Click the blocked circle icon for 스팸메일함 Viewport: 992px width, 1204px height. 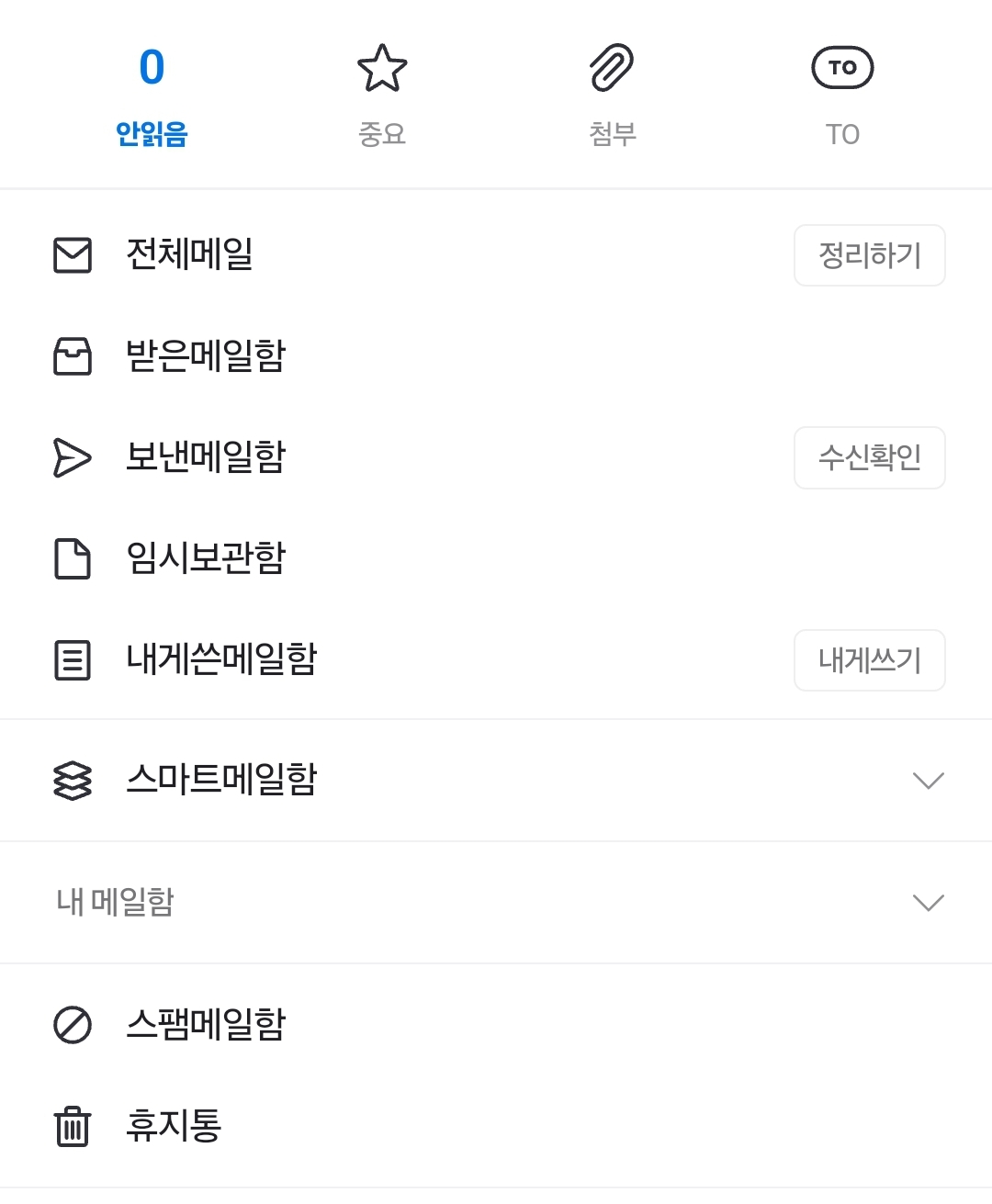coord(73,1025)
